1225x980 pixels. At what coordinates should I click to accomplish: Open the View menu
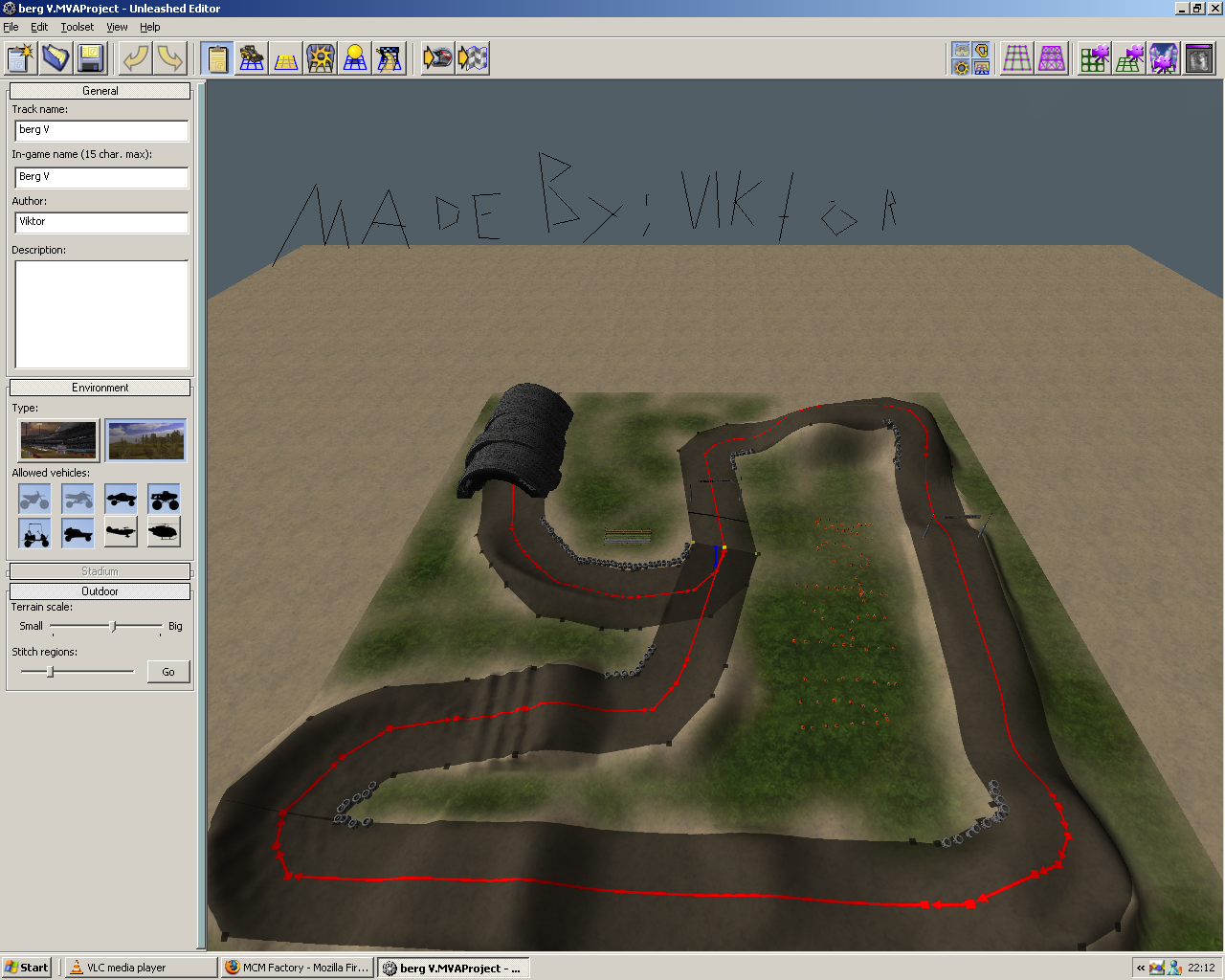point(117,27)
